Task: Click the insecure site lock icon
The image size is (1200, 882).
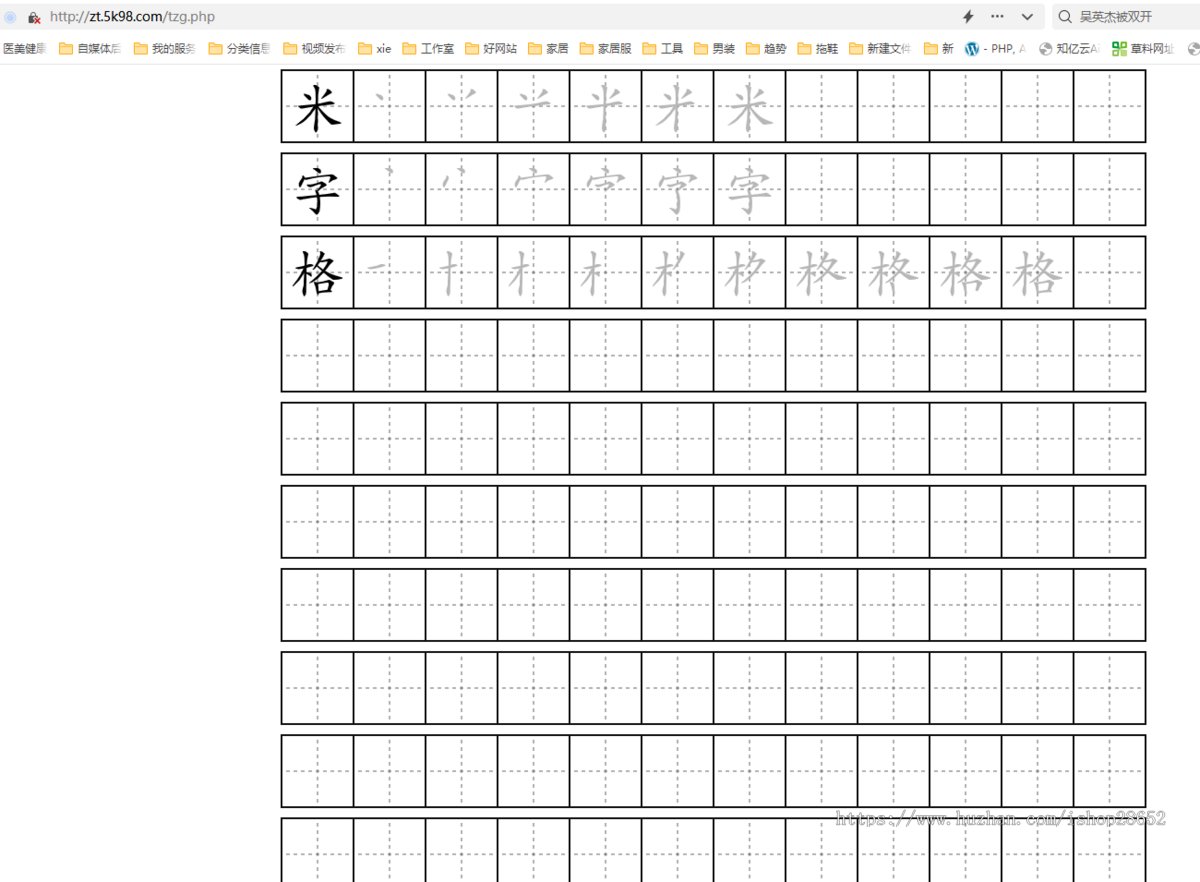Action: [34, 17]
